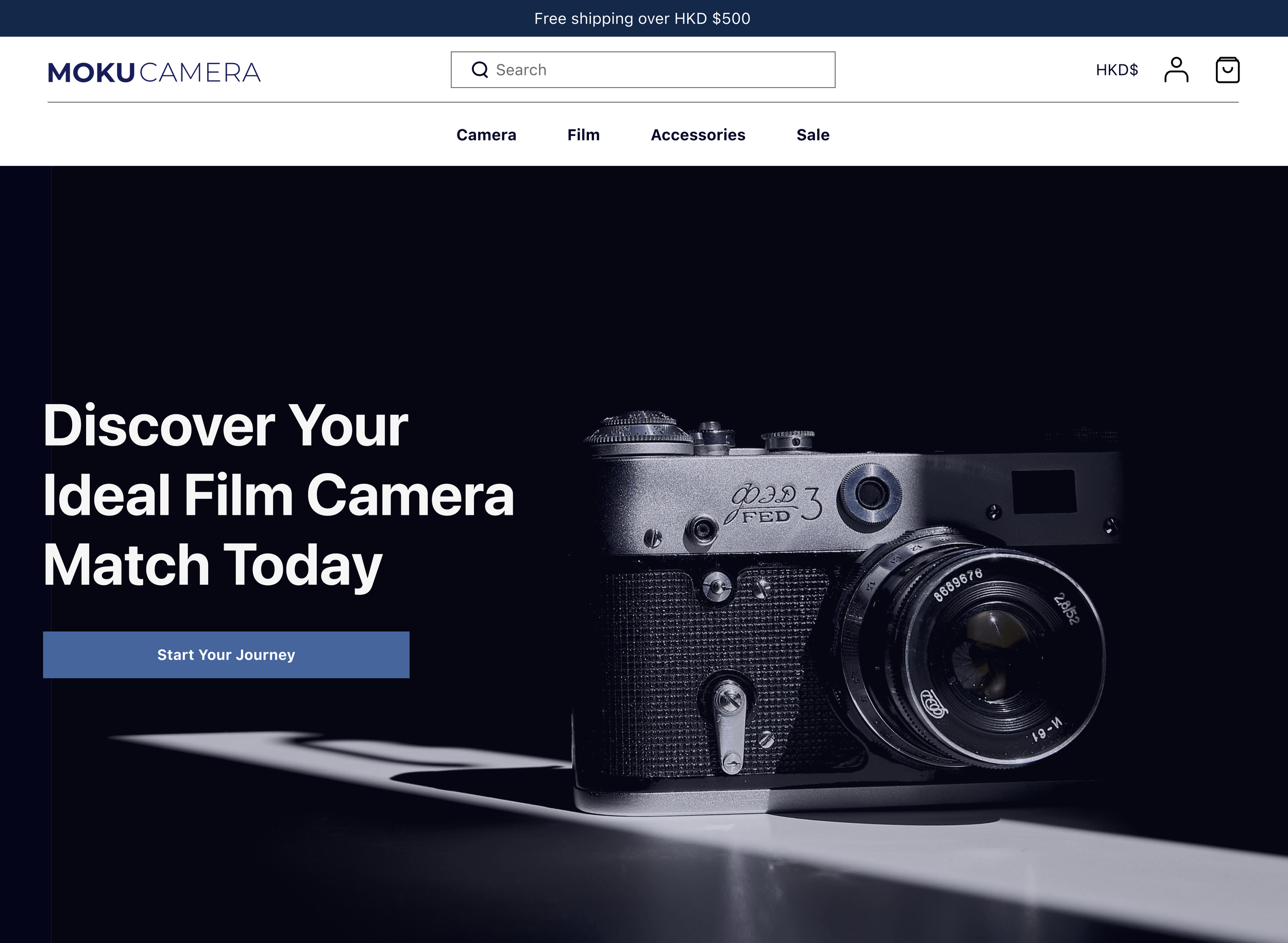Click the Discover Your Ideal Film Camera headline

tap(278, 494)
